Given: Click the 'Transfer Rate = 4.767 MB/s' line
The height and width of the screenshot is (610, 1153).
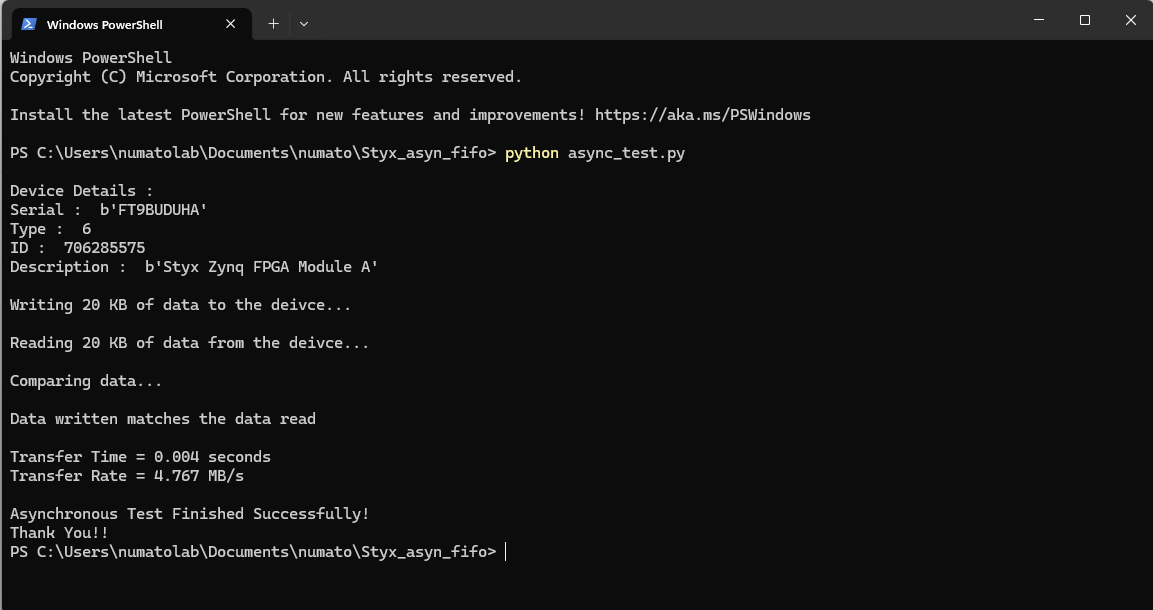Looking at the screenshot, I should (x=127, y=476).
